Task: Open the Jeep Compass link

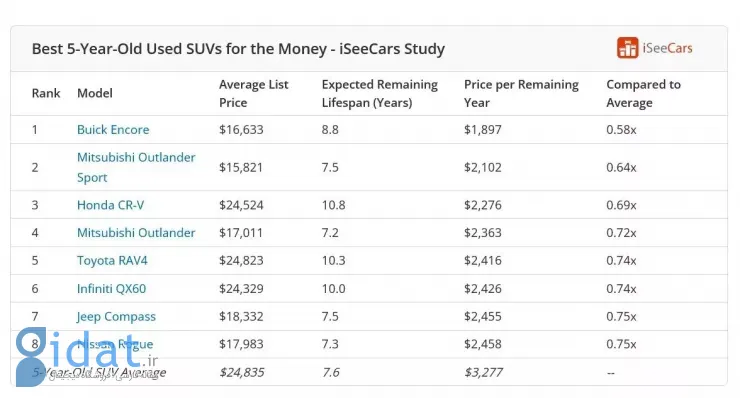Action: tap(116, 316)
